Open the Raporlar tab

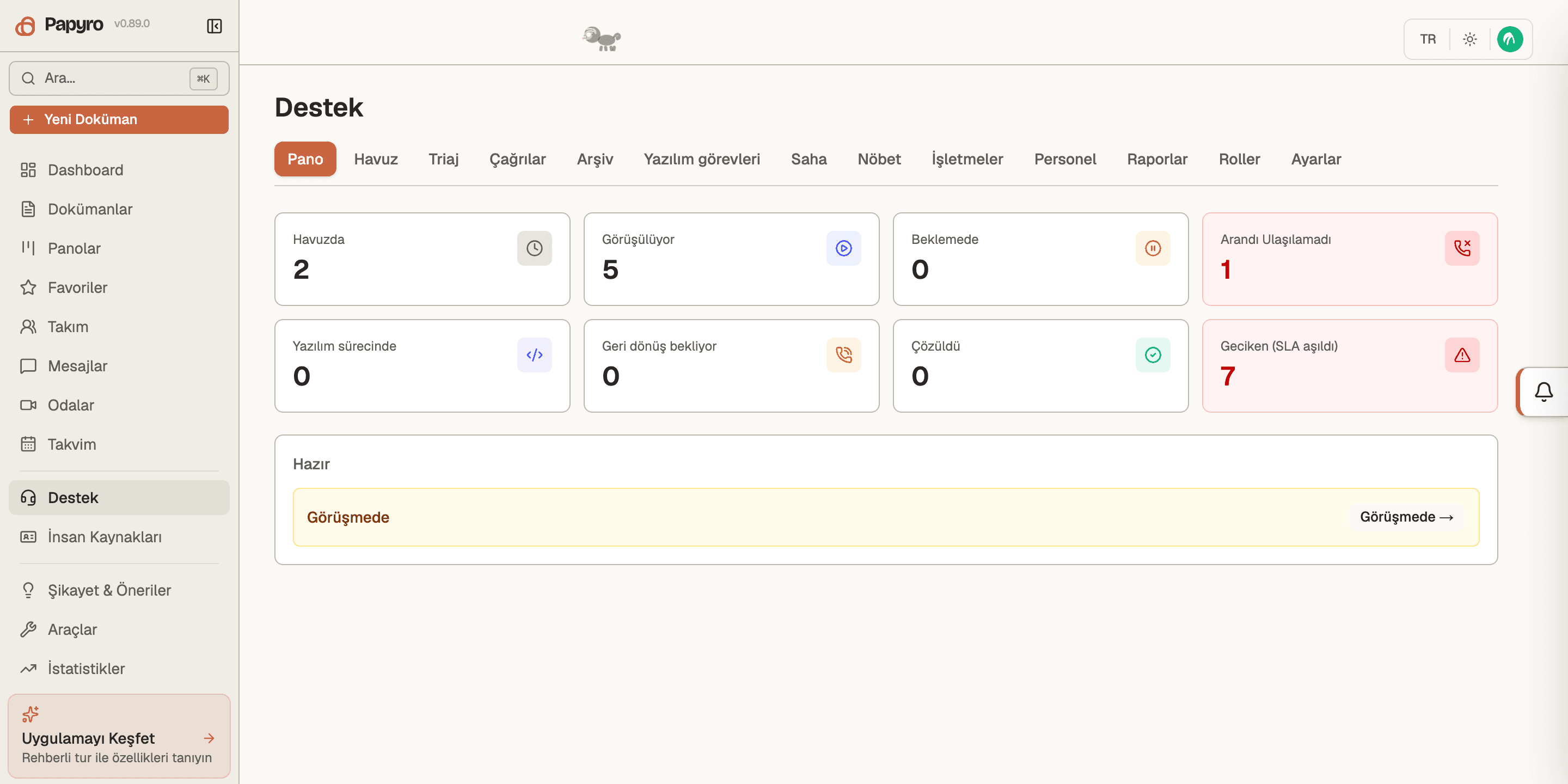[x=1157, y=159]
